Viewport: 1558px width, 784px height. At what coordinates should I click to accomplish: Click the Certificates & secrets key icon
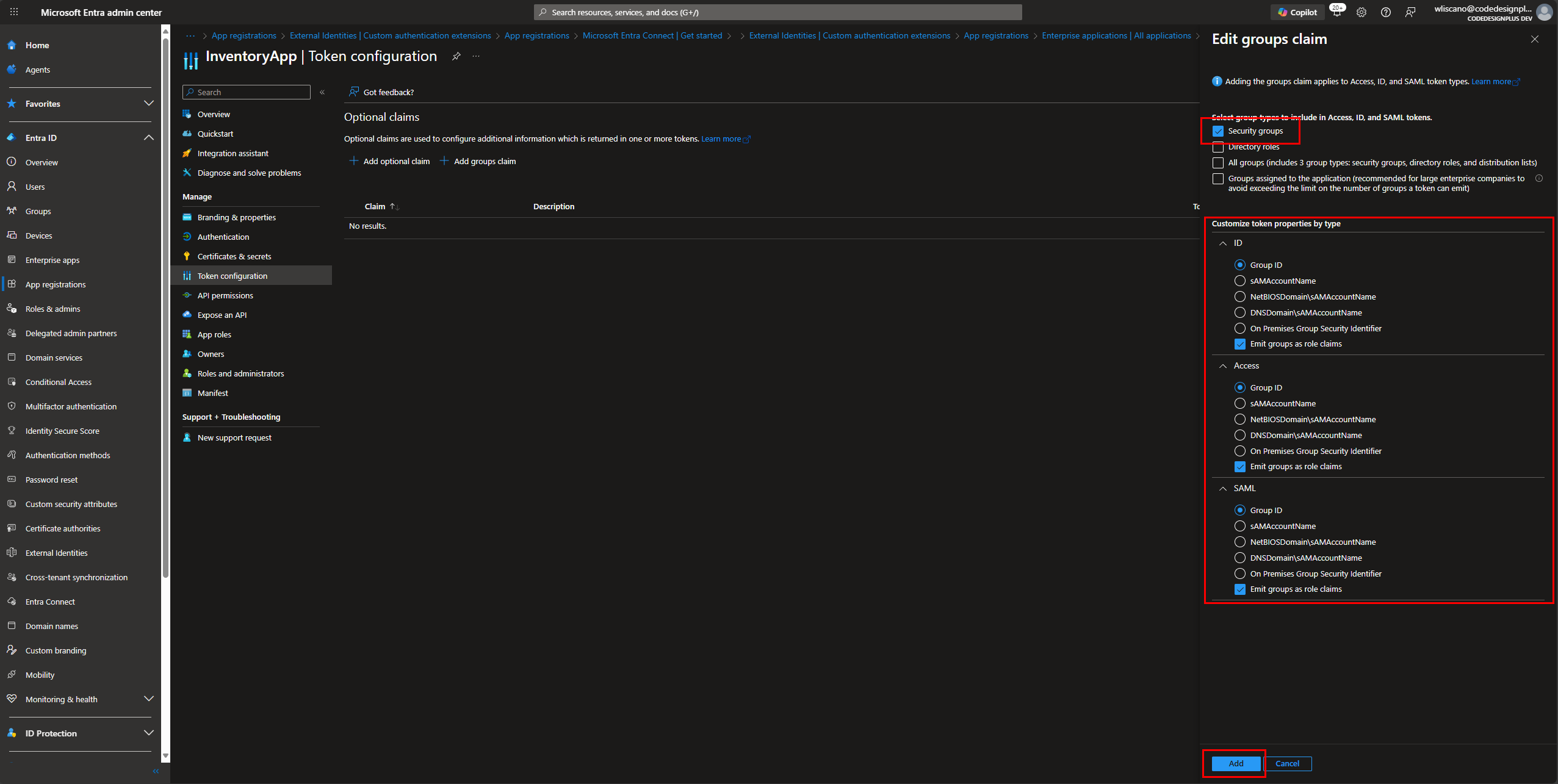point(187,256)
